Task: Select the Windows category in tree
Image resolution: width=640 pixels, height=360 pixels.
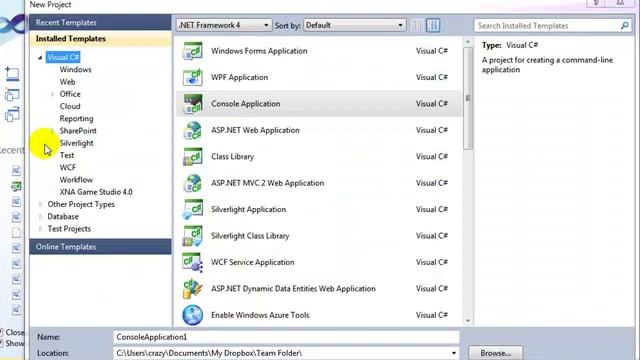Action: point(76,69)
